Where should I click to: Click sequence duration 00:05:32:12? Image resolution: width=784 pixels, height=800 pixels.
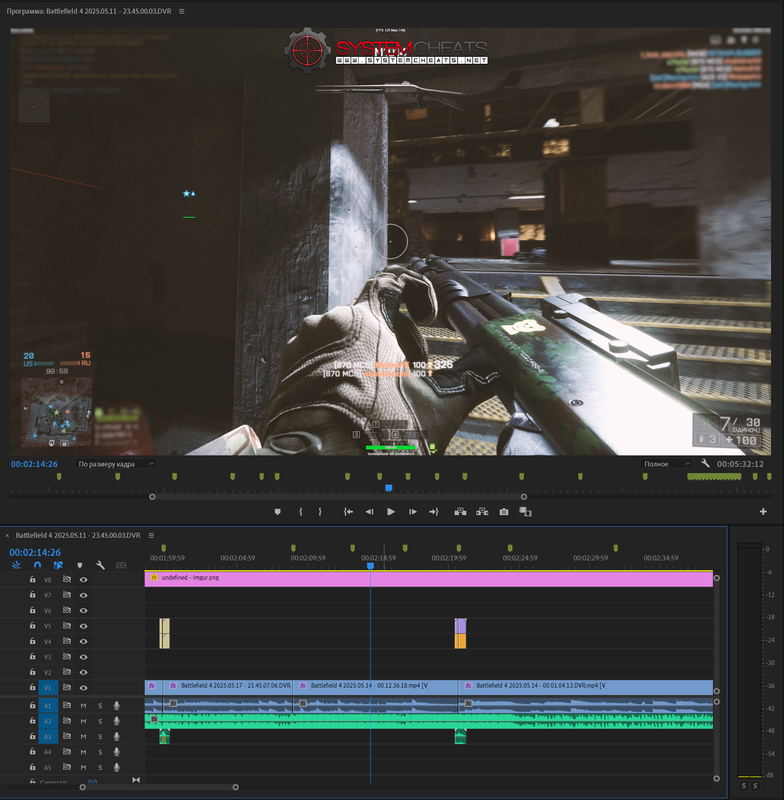[x=740, y=464]
